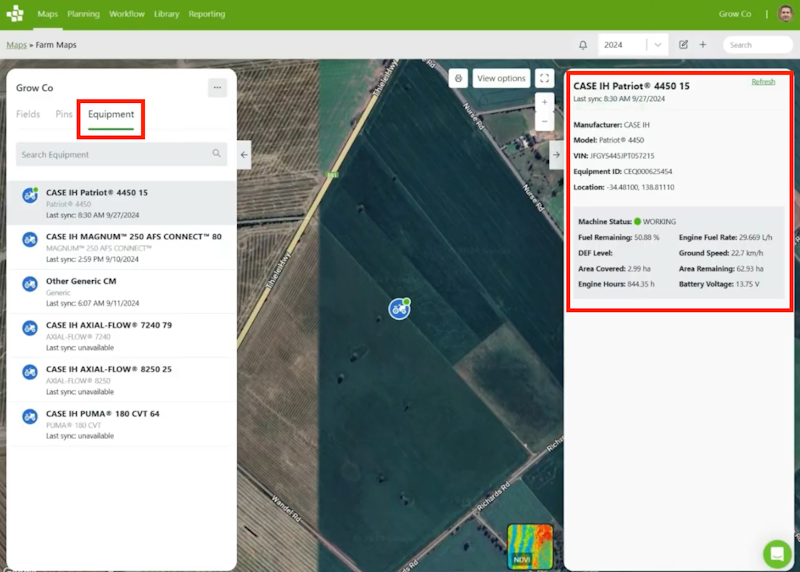Viewport: 800px width, 572px height.
Task: Click the Fuel Remaining 50.88 % value
Action: point(646,237)
